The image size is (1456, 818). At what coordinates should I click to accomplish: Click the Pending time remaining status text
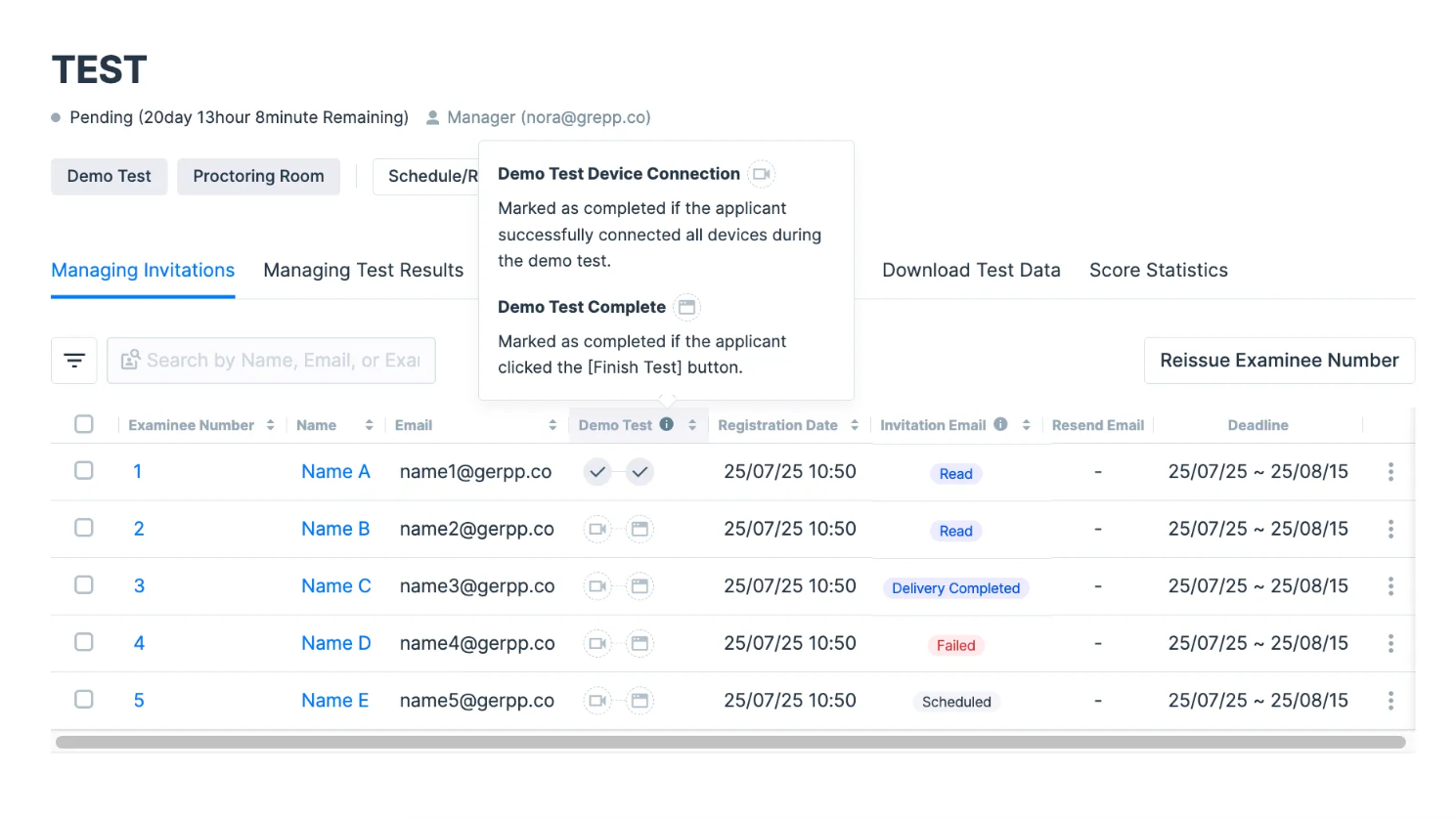pos(239,117)
